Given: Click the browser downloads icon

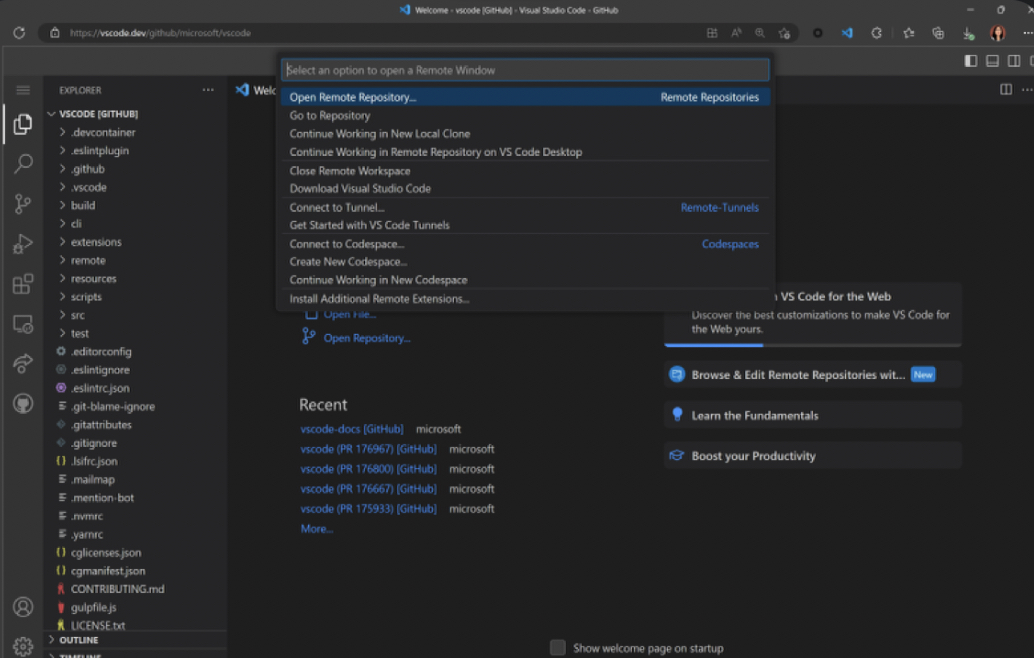Looking at the screenshot, I should coord(968,33).
